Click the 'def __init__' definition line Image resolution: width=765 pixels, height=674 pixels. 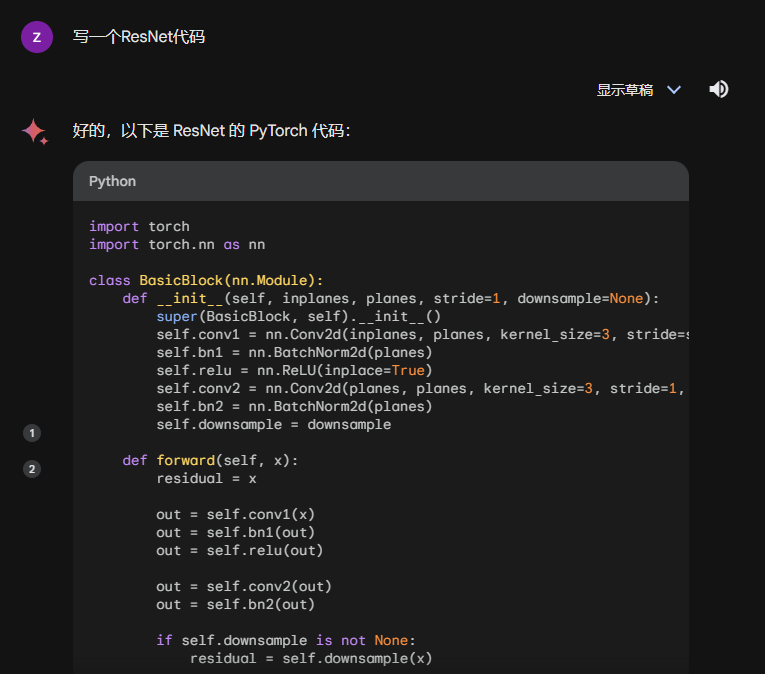391,298
